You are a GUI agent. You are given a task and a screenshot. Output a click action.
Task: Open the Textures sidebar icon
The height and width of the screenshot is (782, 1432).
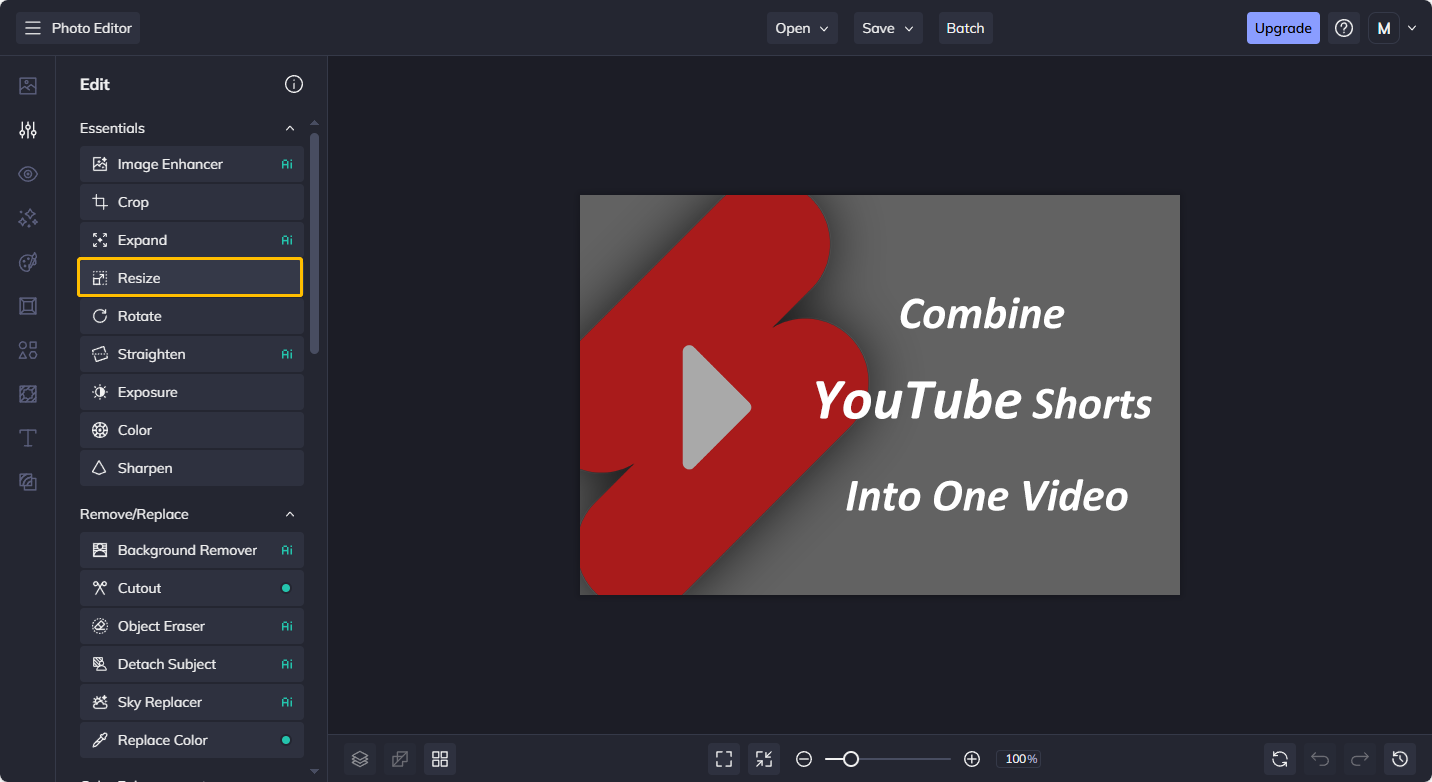coord(28,394)
